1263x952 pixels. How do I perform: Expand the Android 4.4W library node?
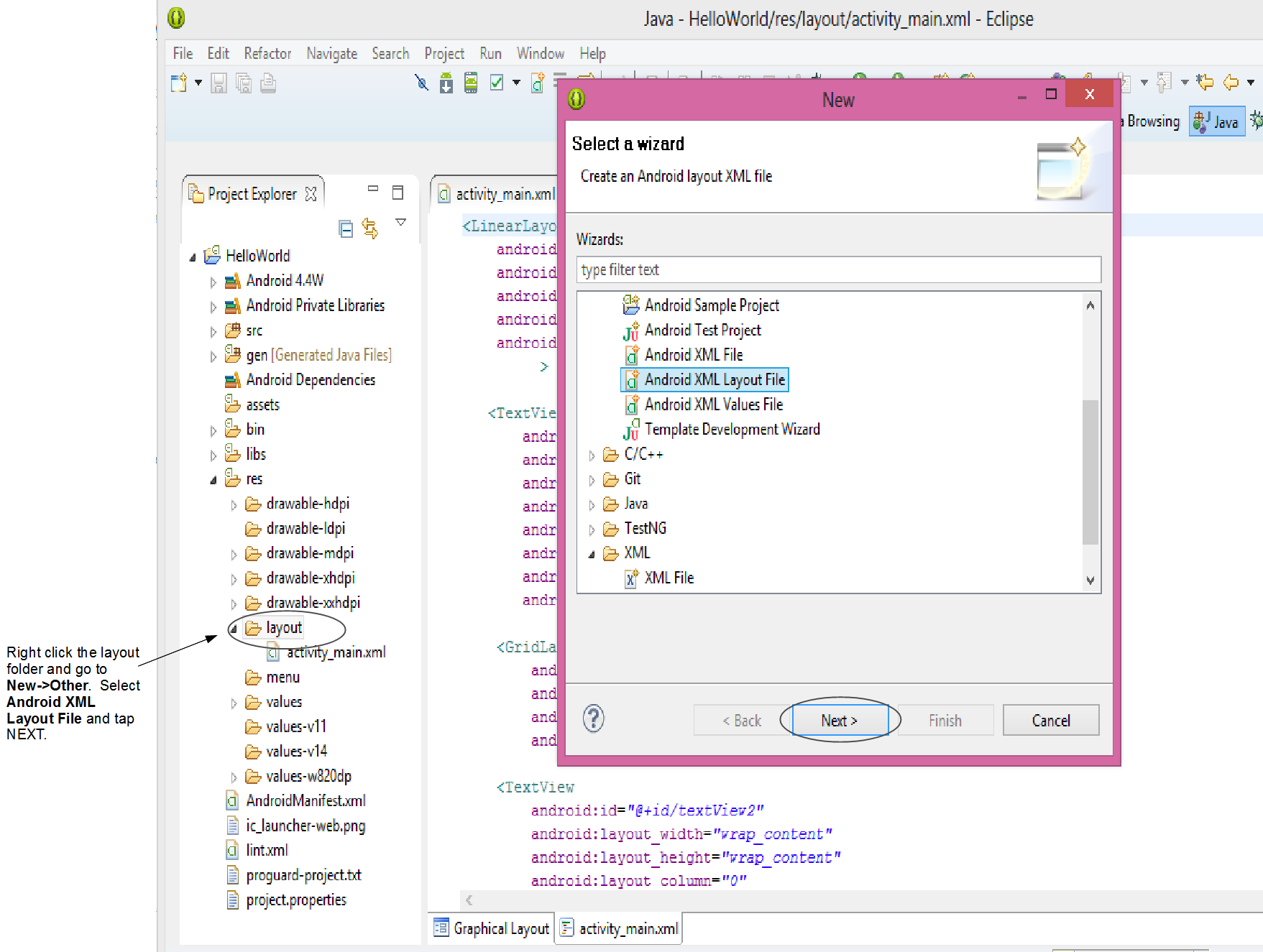213,282
